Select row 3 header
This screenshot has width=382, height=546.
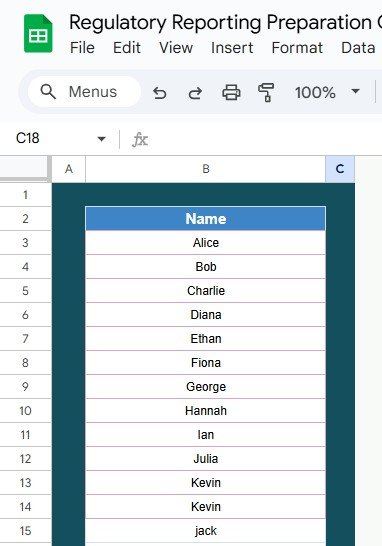[x=25, y=243]
